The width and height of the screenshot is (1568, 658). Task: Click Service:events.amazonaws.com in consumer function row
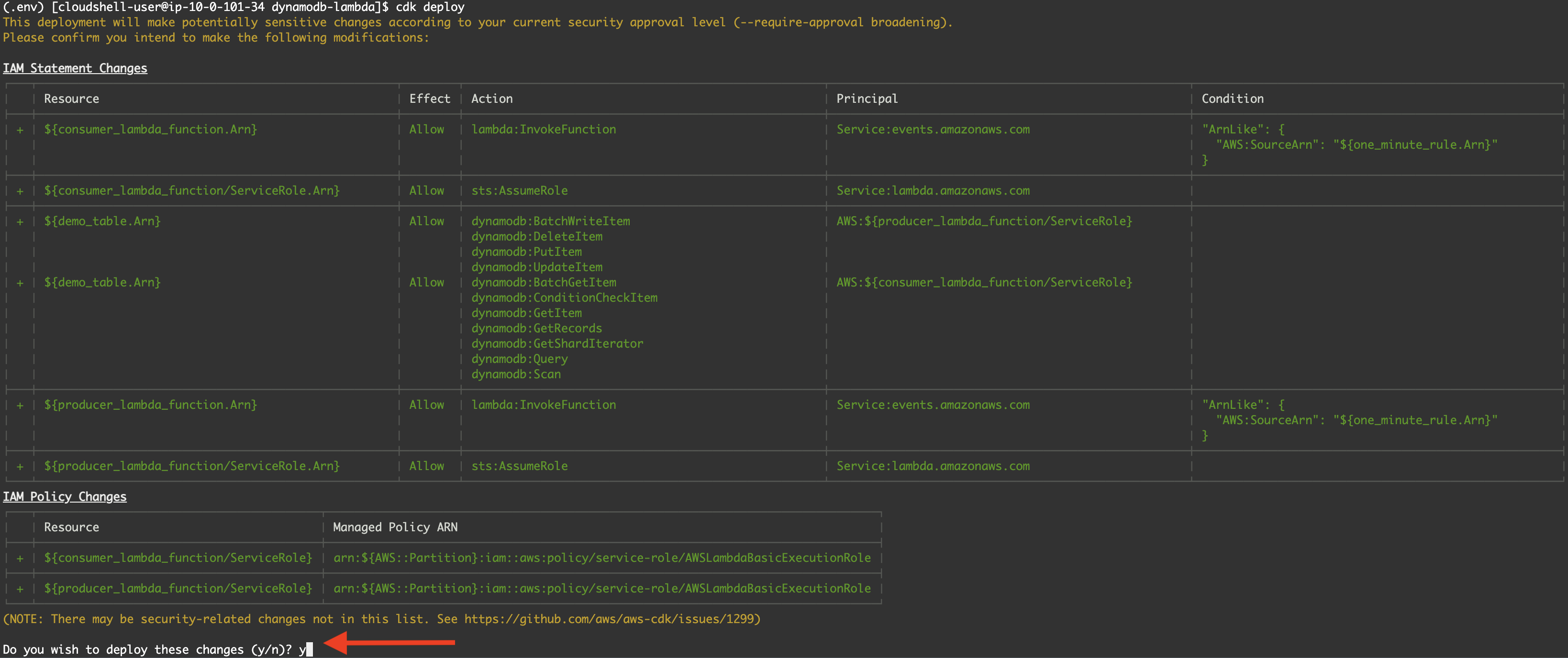pyautogui.click(x=933, y=130)
